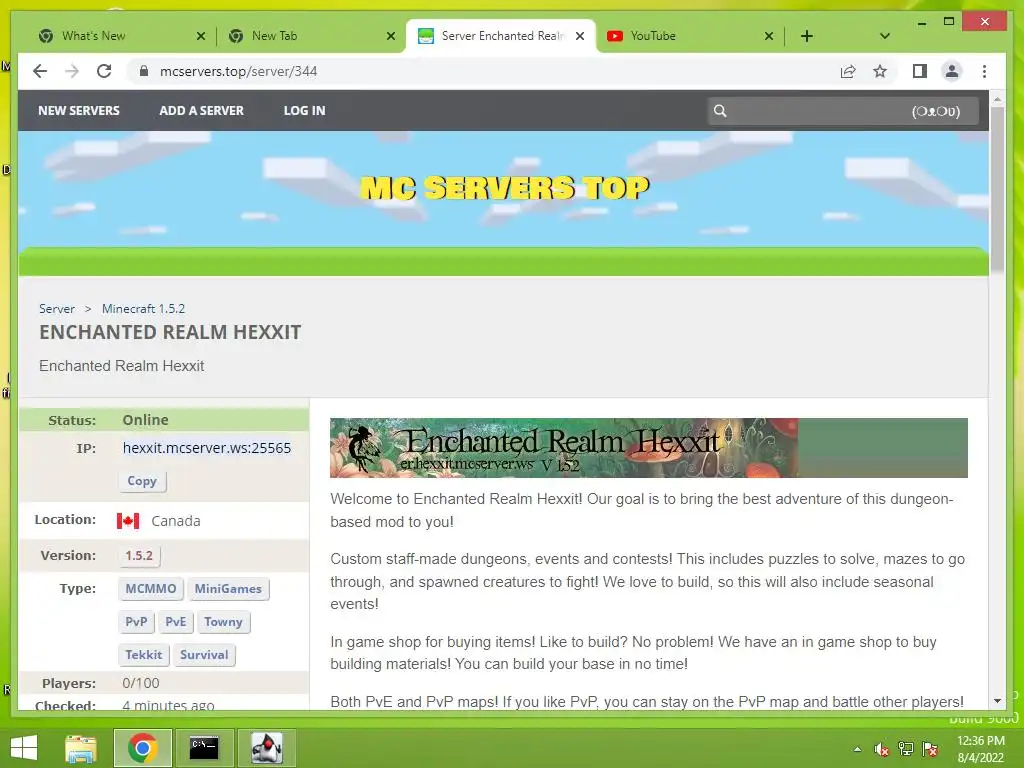Open Chrome's three-dot menu
Image resolution: width=1024 pixels, height=768 pixels.
984,71
